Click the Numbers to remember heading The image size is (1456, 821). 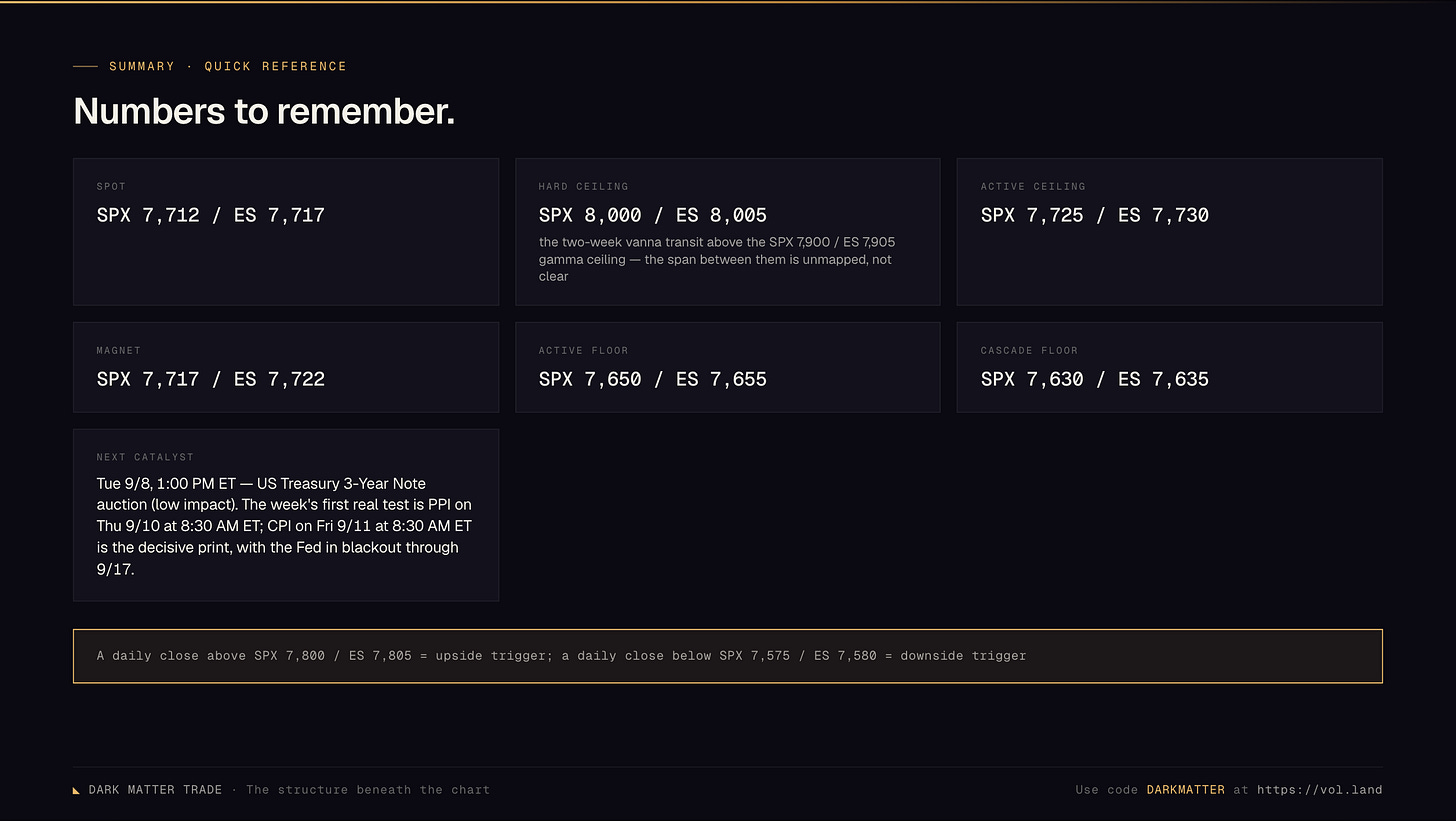coord(264,111)
